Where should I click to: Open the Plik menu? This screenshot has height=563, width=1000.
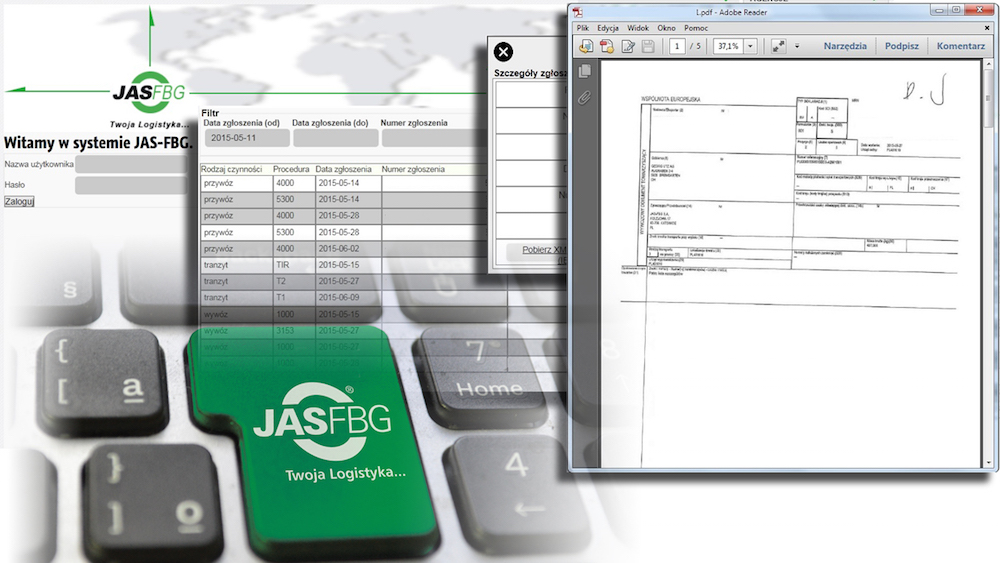(x=583, y=28)
